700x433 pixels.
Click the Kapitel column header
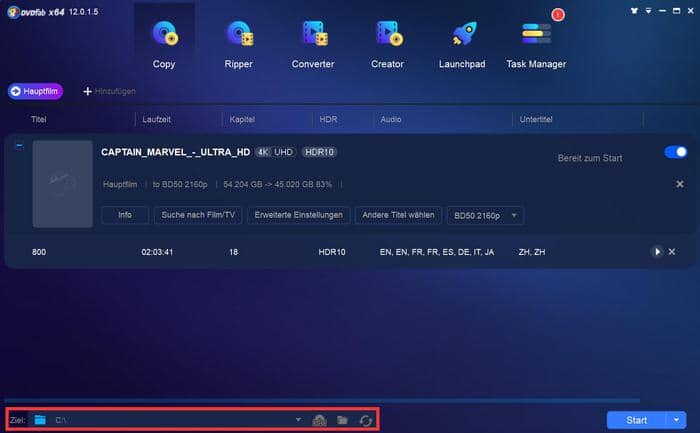coord(242,119)
